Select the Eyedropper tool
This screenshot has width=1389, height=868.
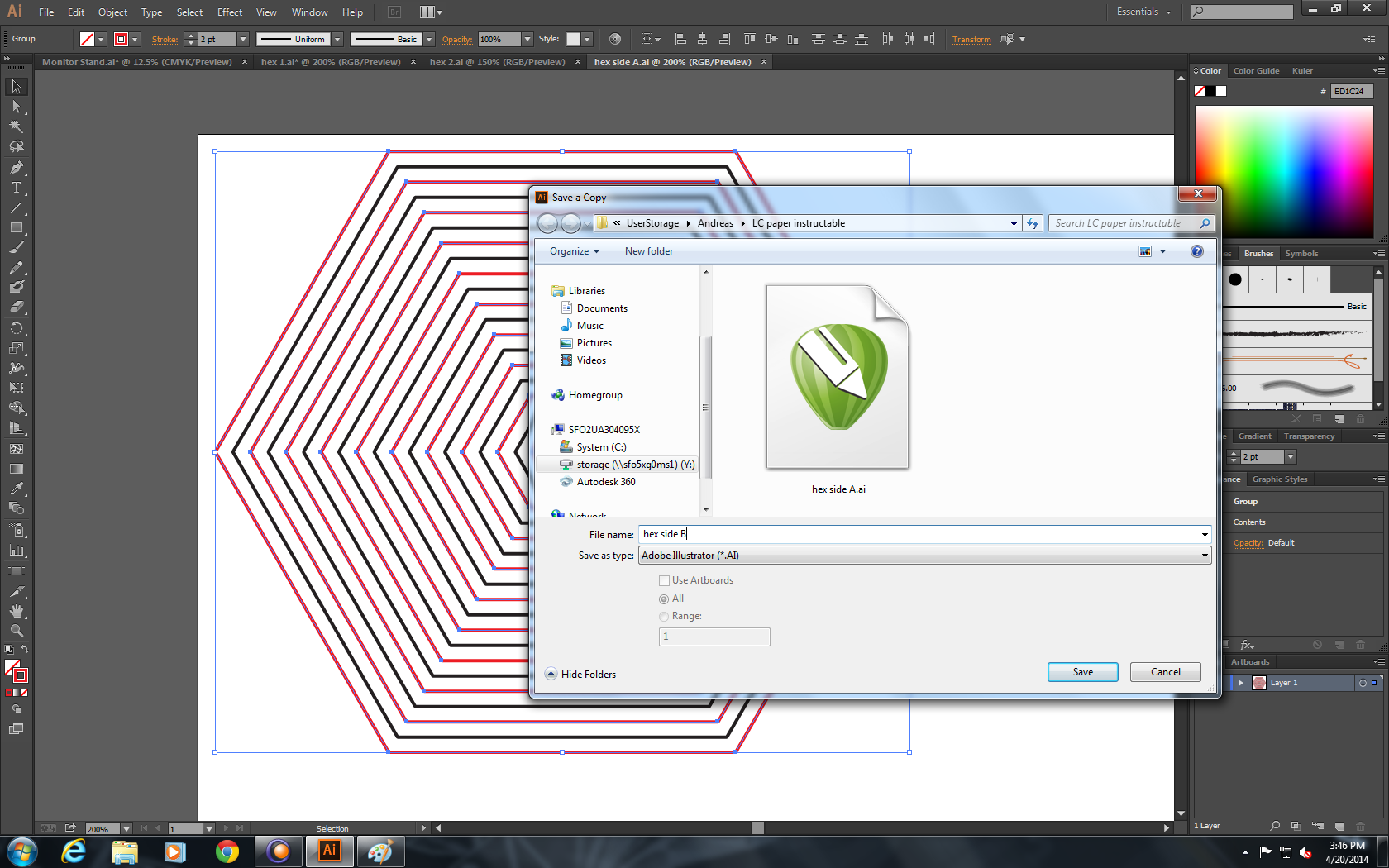(x=17, y=489)
